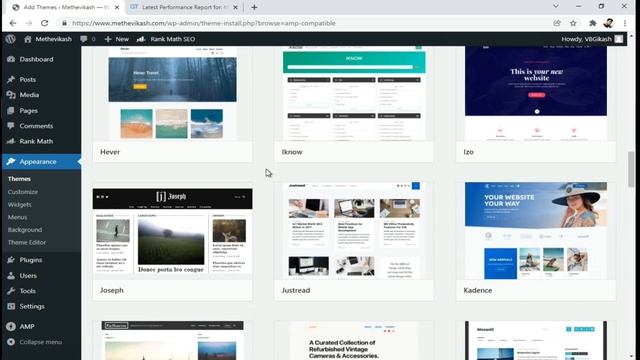Image resolution: width=640 pixels, height=360 pixels.
Task: Select the Justread theme thumbnail
Action: [354, 231]
